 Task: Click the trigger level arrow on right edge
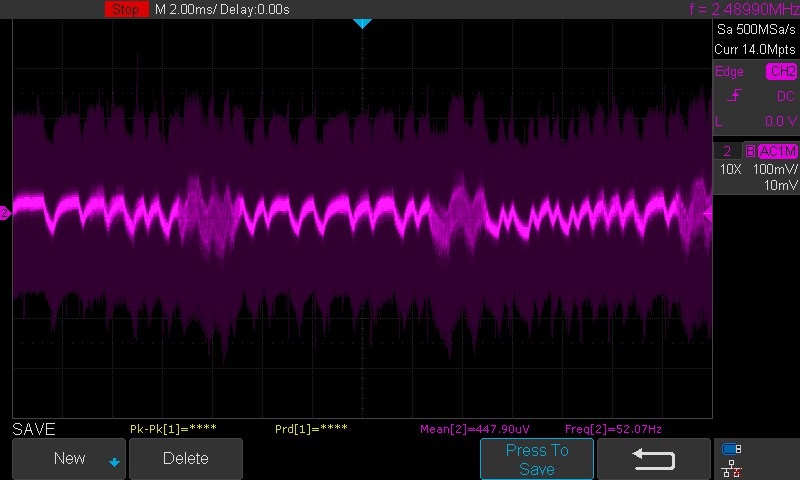(708, 214)
